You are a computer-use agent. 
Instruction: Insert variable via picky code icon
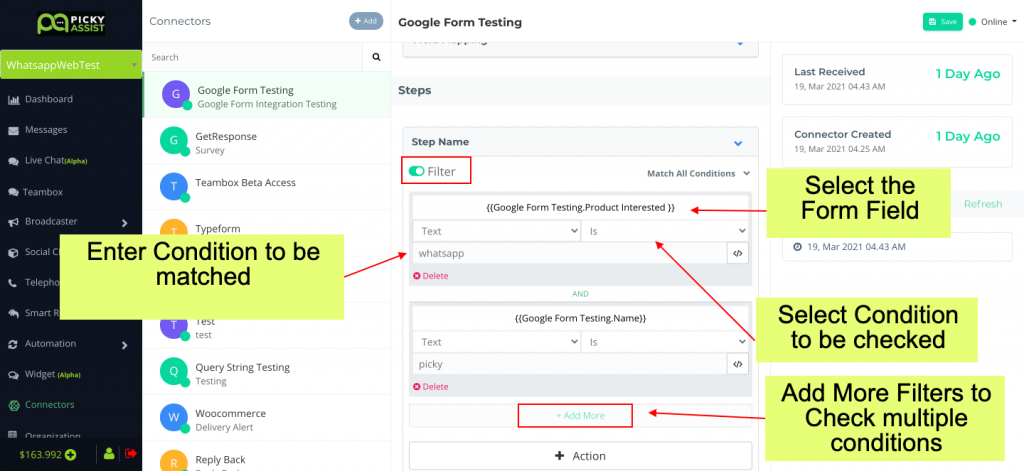(x=738, y=365)
